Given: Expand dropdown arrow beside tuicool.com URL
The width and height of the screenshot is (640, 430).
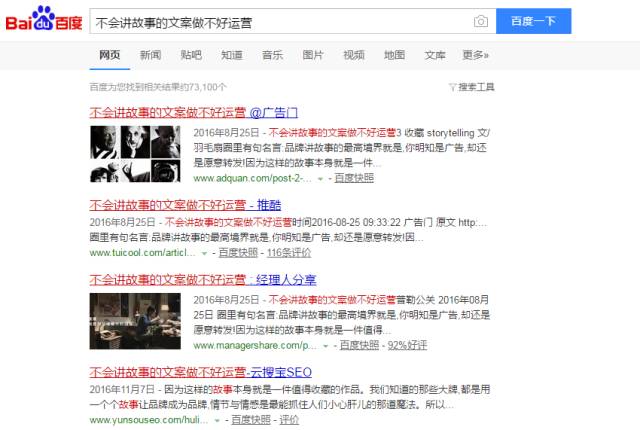Looking at the screenshot, I should (204, 253).
